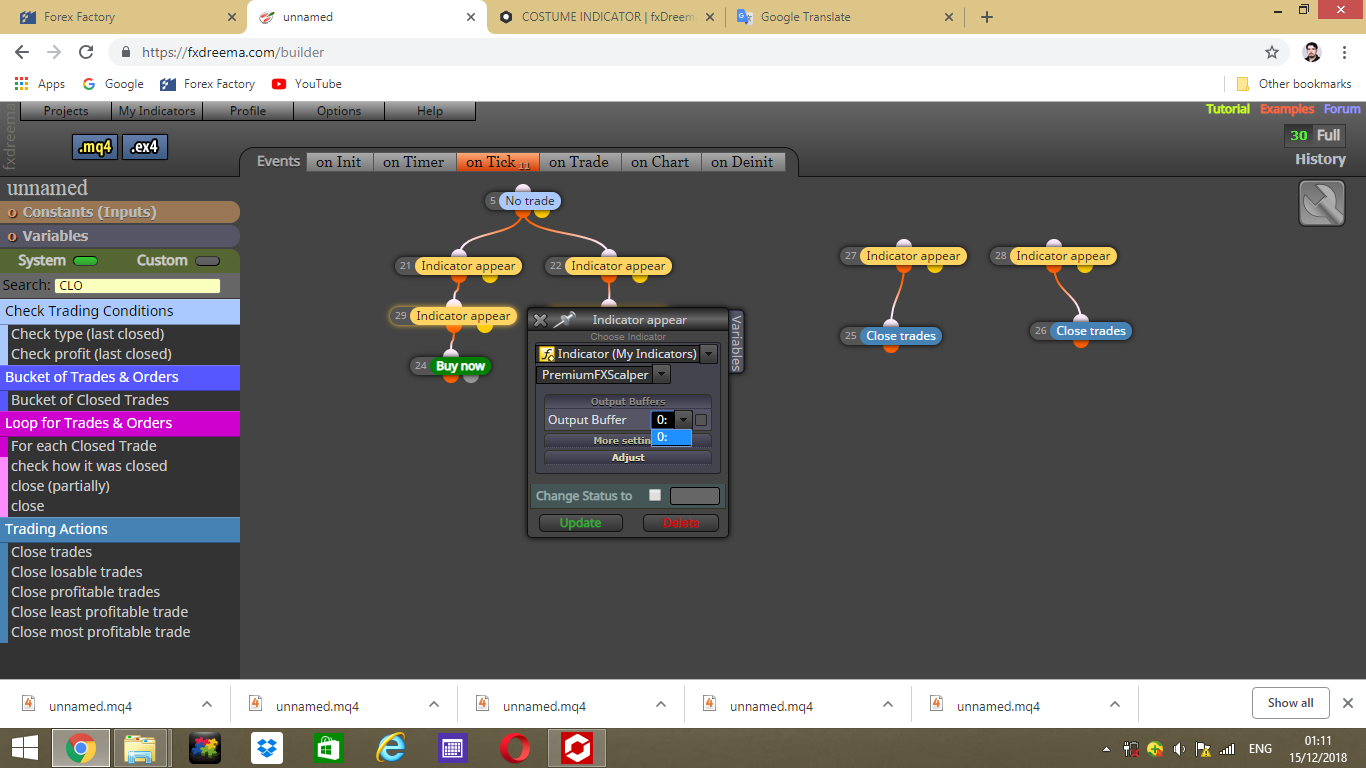Open options for first unnamed.mq4 download
This screenshot has height=768, width=1366.
pos(207,704)
